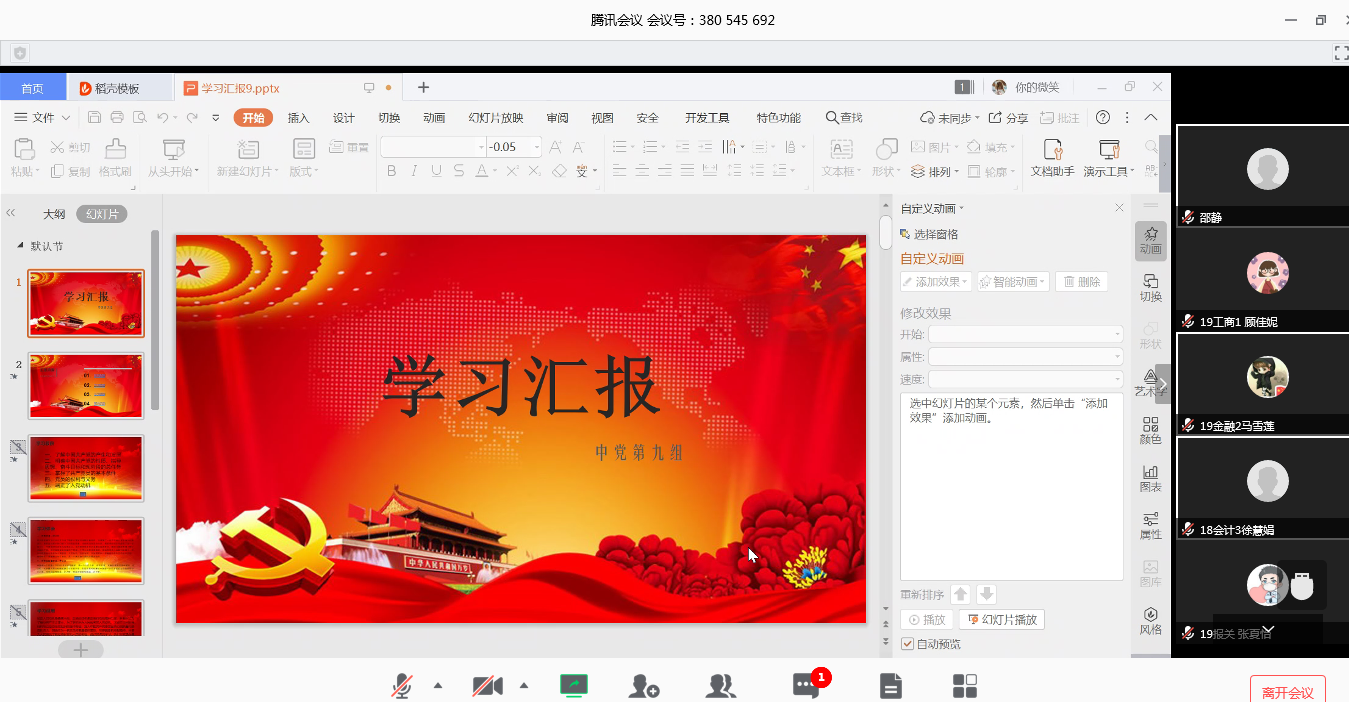Expand the 添加效果 add effect dropdown
1349x702 pixels.
936,282
